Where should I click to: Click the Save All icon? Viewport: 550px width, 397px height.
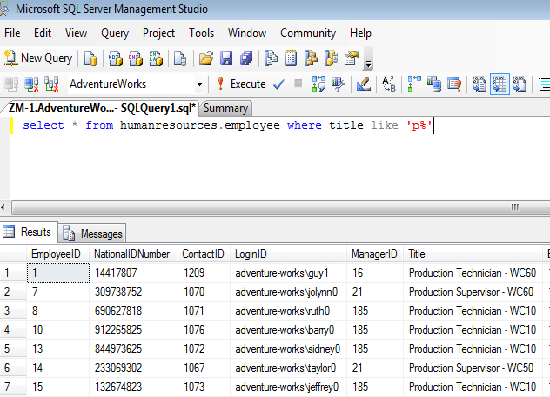point(246,58)
